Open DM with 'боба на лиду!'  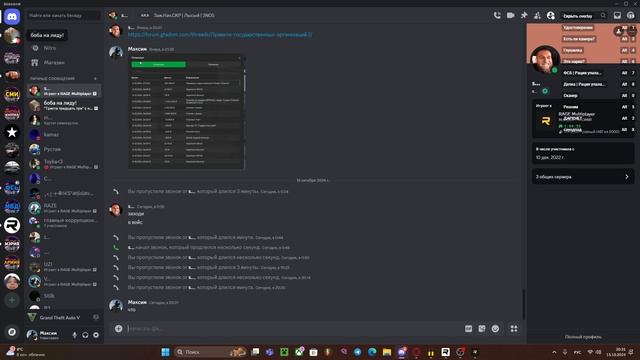pos(64,105)
